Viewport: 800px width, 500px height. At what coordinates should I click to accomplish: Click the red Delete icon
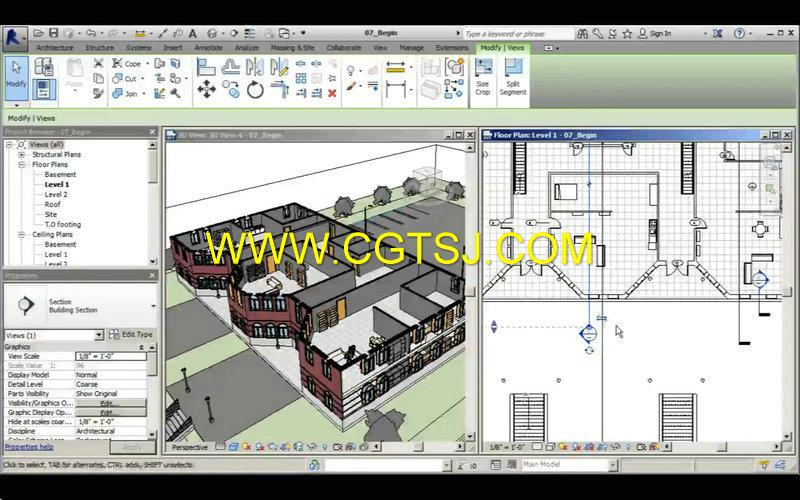click(332, 93)
